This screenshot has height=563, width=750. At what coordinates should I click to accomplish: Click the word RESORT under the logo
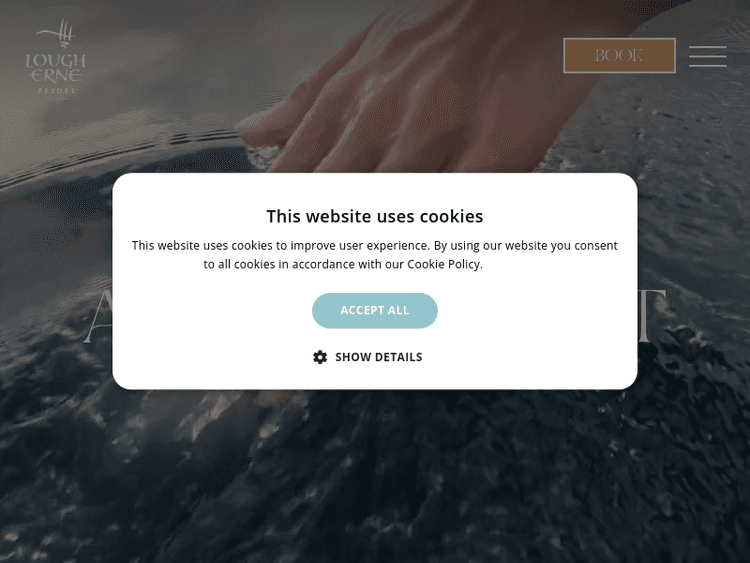click(x=56, y=91)
